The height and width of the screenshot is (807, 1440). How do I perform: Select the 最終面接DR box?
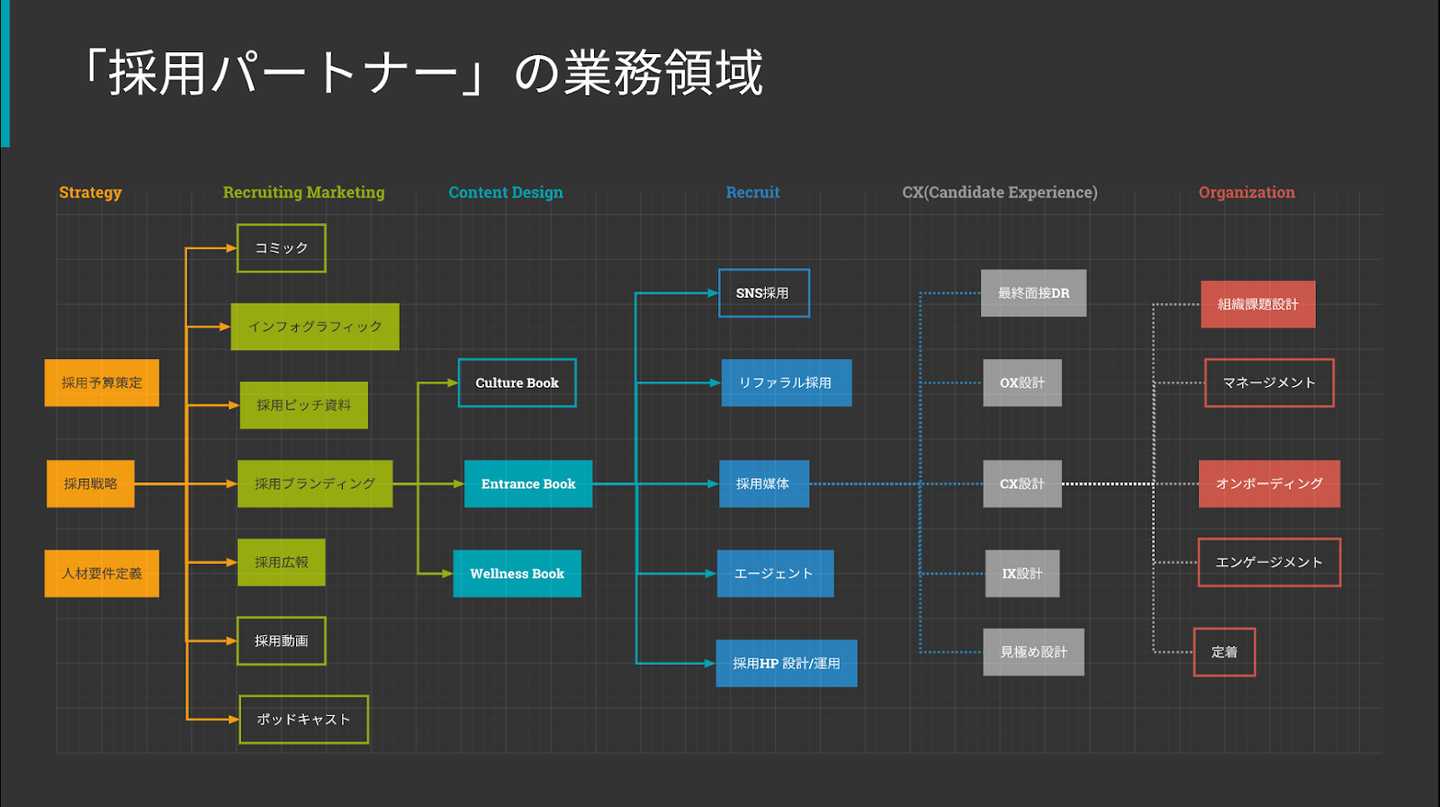point(1033,293)
